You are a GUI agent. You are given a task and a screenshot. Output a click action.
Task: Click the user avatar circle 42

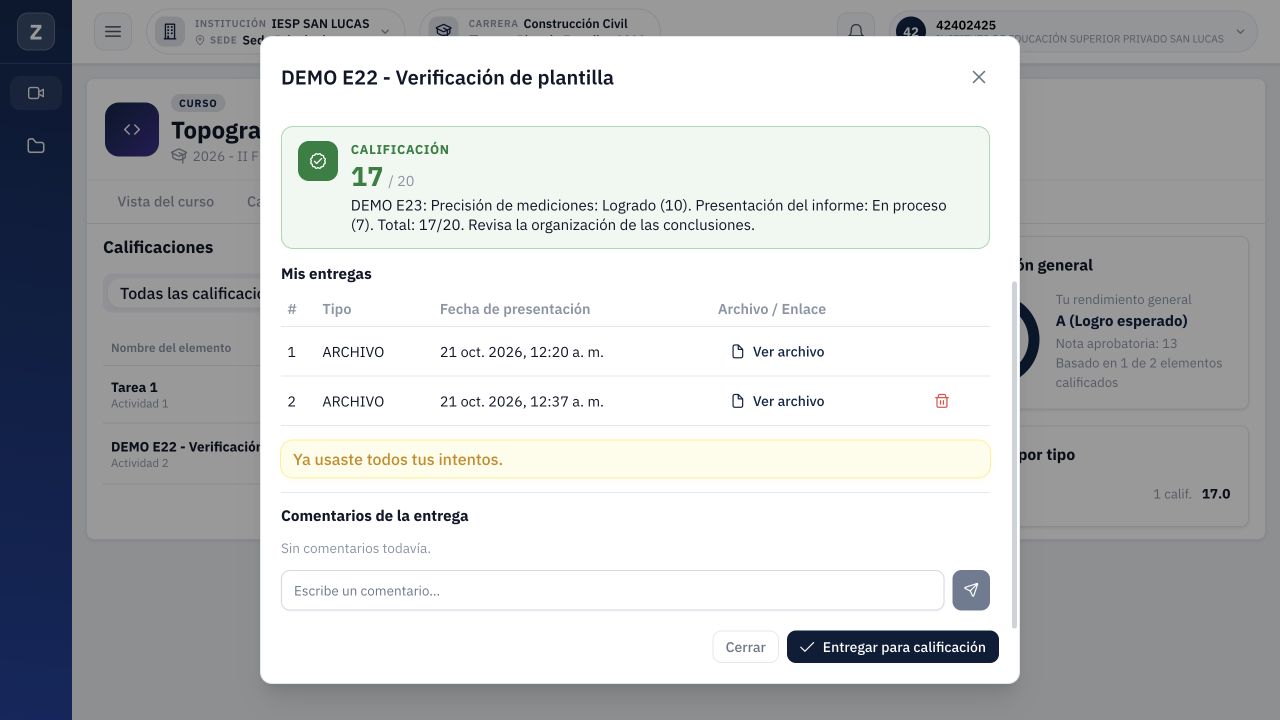coord(911,32)
